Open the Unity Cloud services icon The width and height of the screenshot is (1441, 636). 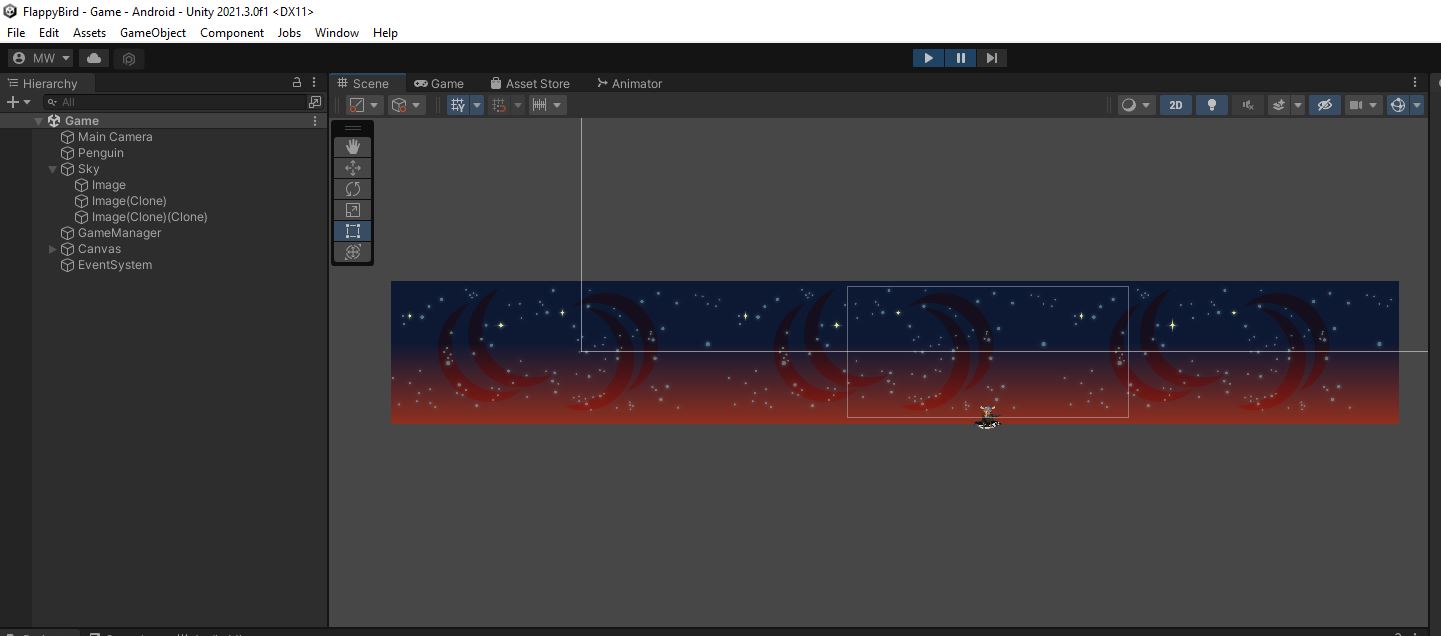coord(93,58)
